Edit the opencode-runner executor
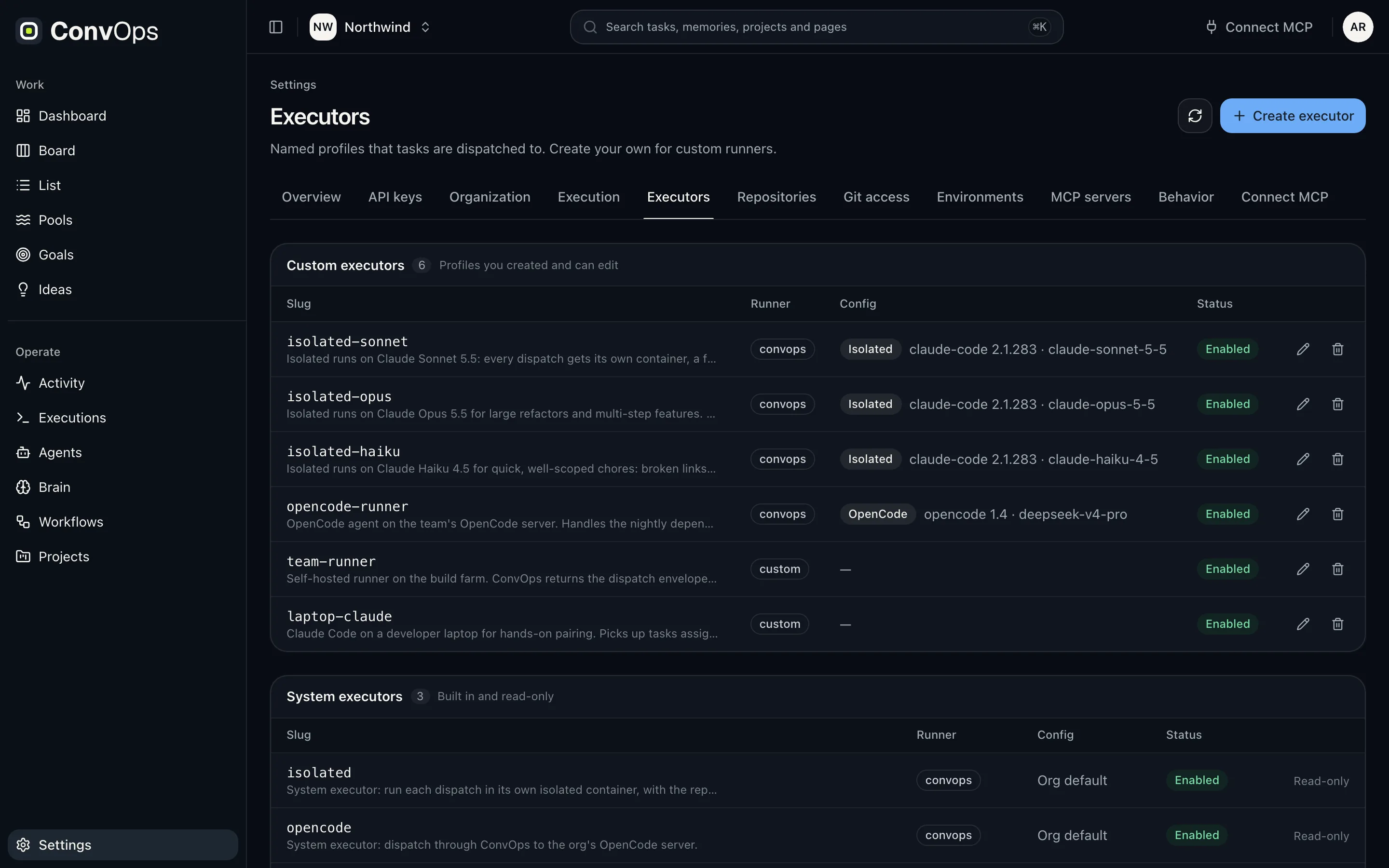Viewport: 1389px width, 868px height. pyautogui.click(x=1303, y=515)
